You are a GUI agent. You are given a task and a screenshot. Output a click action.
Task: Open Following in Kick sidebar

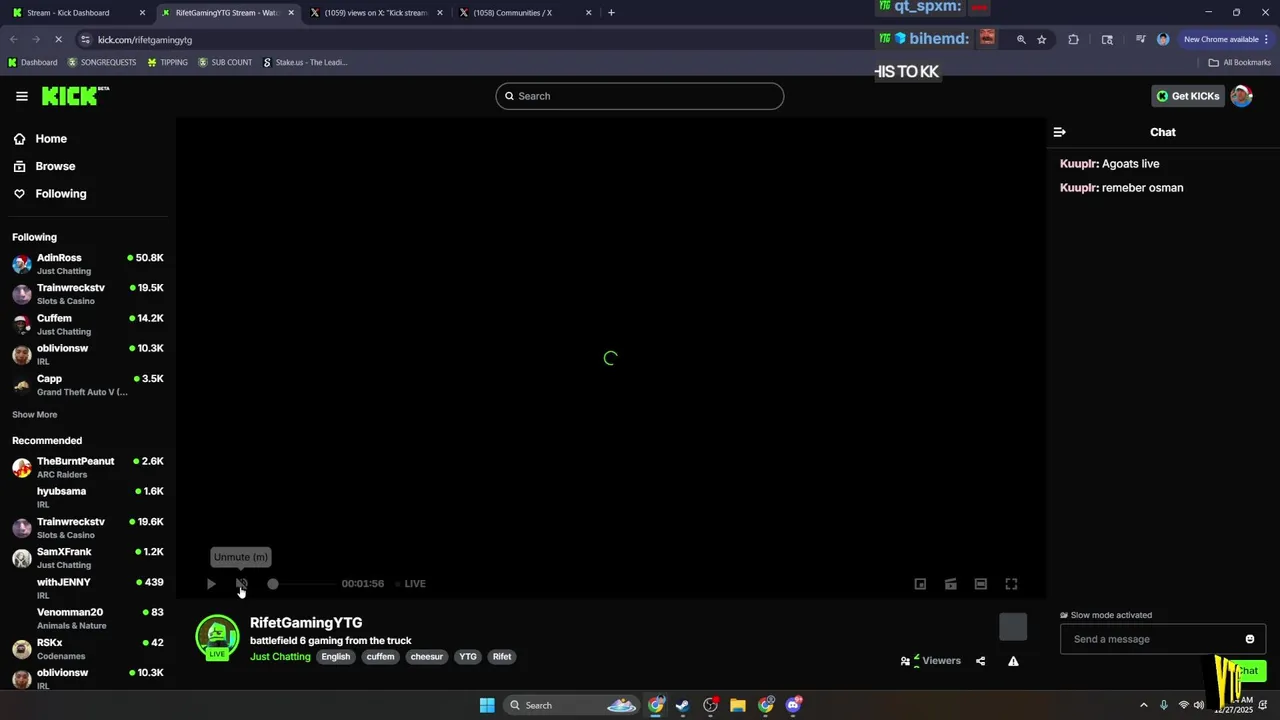click(50, 194)
